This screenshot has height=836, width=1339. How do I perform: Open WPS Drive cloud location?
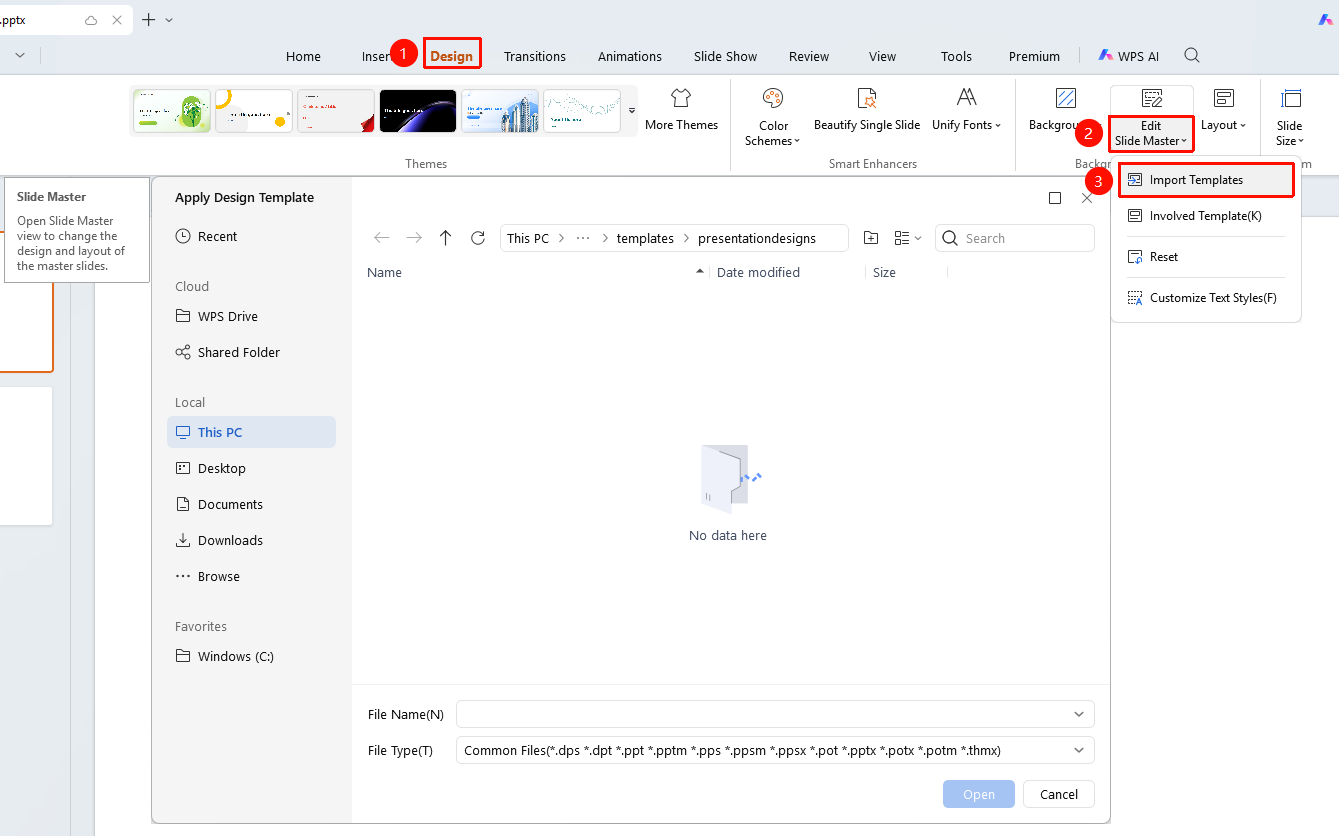[217, 317]
